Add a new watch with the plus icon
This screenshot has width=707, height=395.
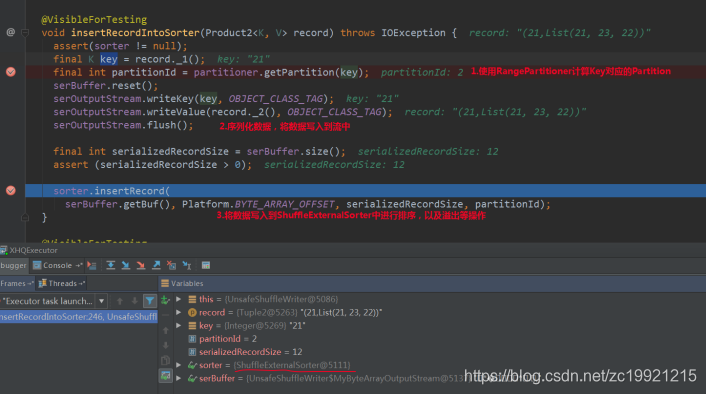coord(165,300)
